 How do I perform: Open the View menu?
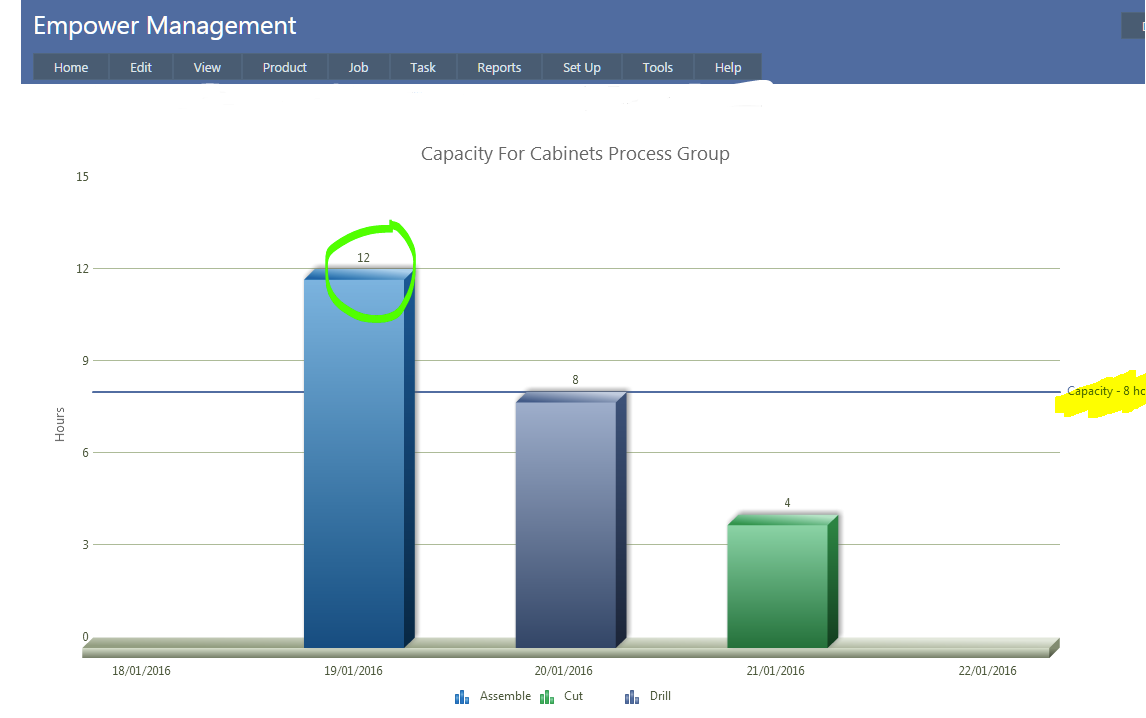207,67
